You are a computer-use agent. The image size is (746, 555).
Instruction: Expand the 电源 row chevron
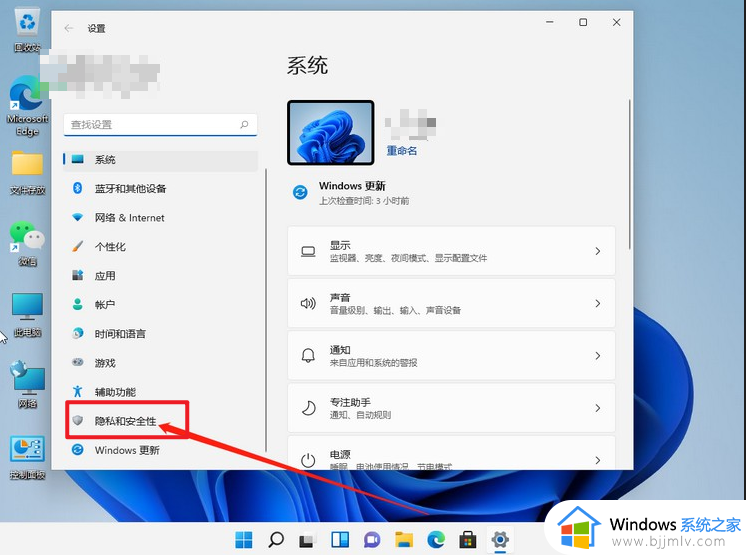(x=598, y=460)
